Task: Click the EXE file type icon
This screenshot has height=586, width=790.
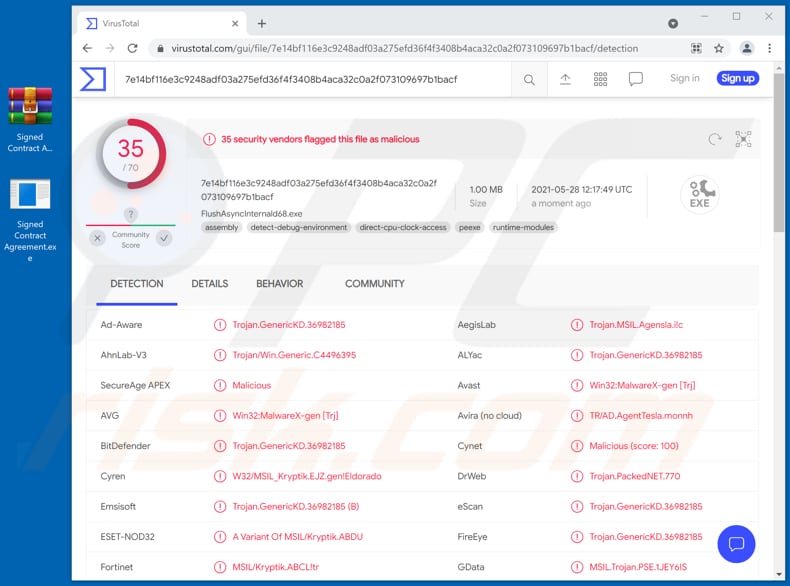Action: pos(700,194)
